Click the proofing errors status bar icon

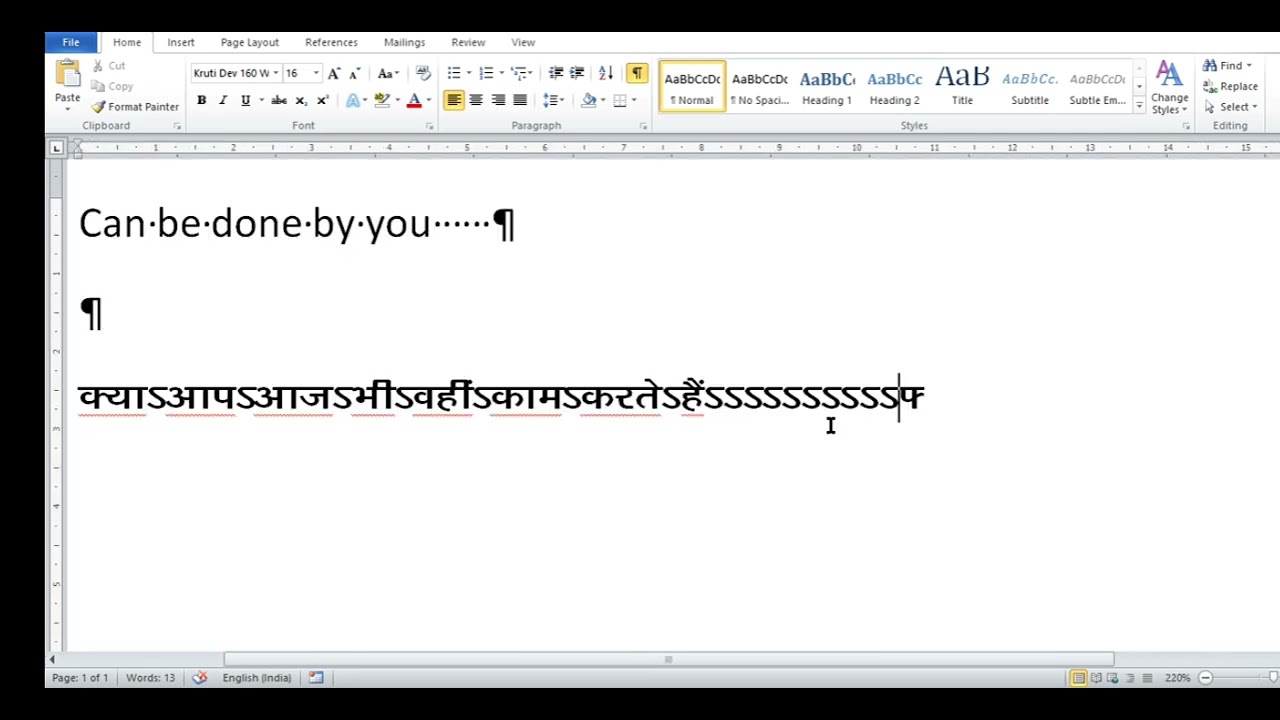click(200, 678)
